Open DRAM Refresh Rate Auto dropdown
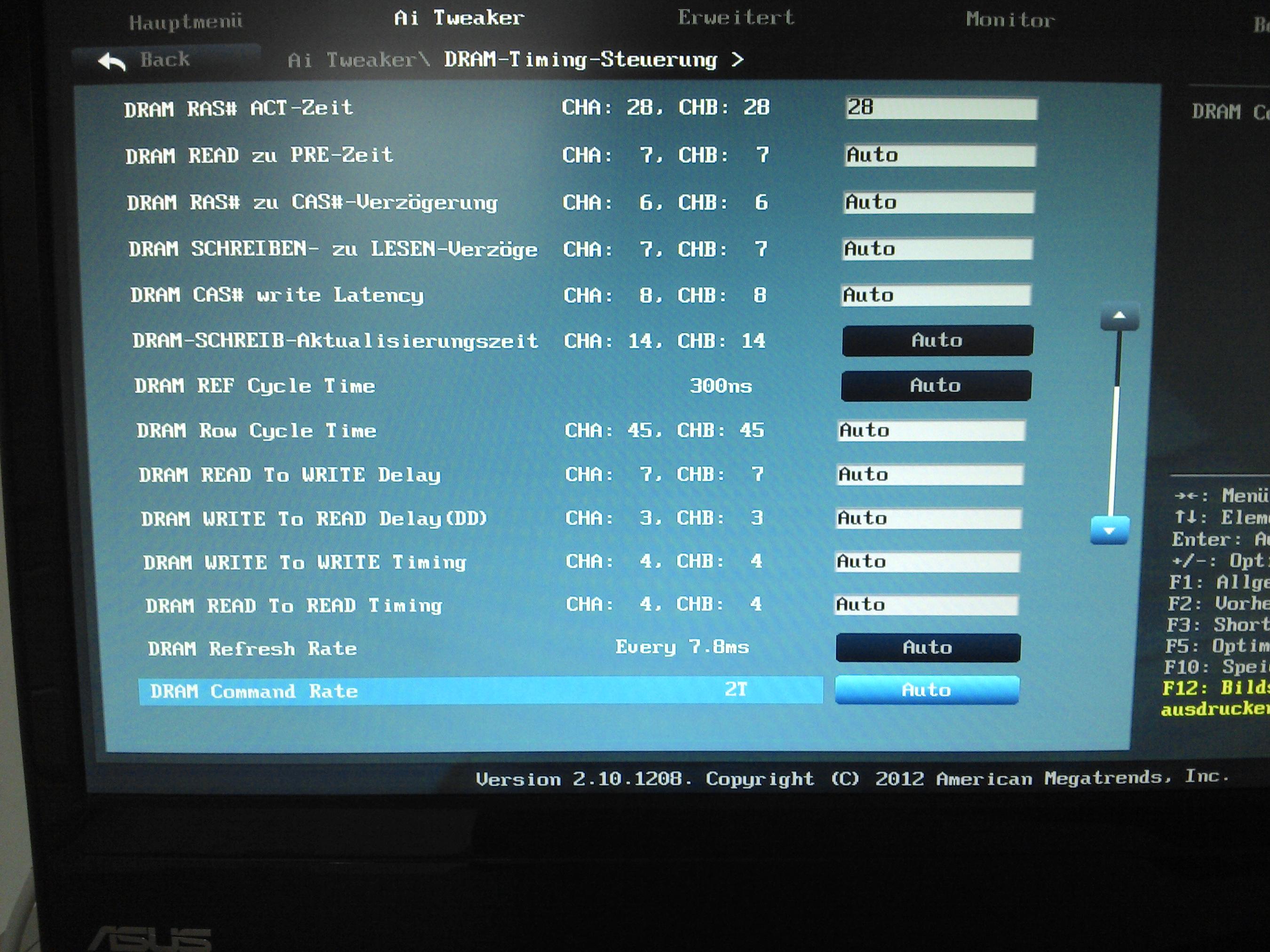 click(928, 647)
